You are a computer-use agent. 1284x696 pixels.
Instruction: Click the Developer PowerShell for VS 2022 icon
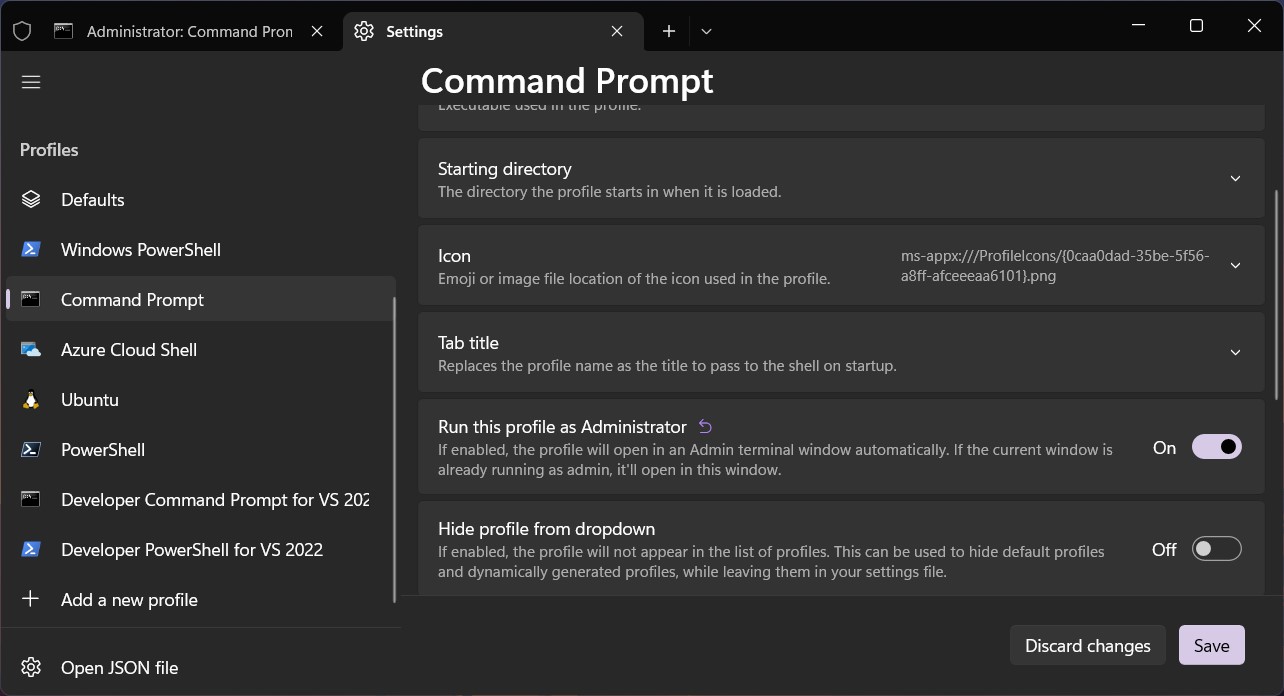[x=31, y=550]
